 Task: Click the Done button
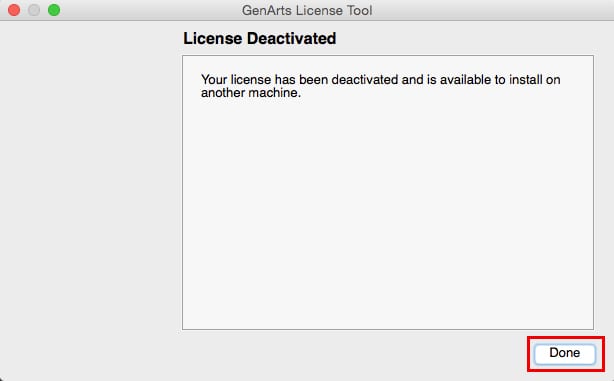point(565,353)
